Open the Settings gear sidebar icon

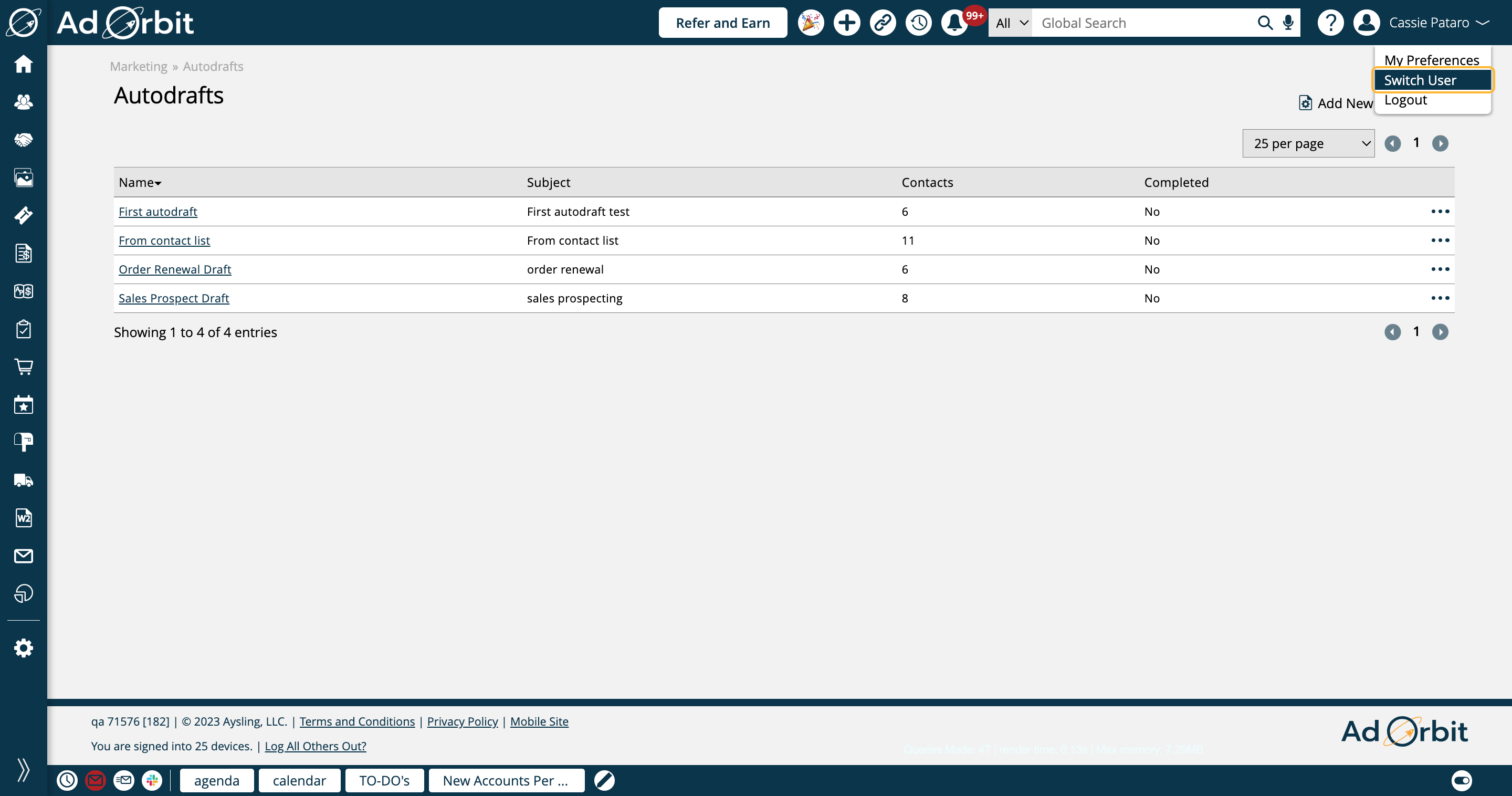(24, 648)
